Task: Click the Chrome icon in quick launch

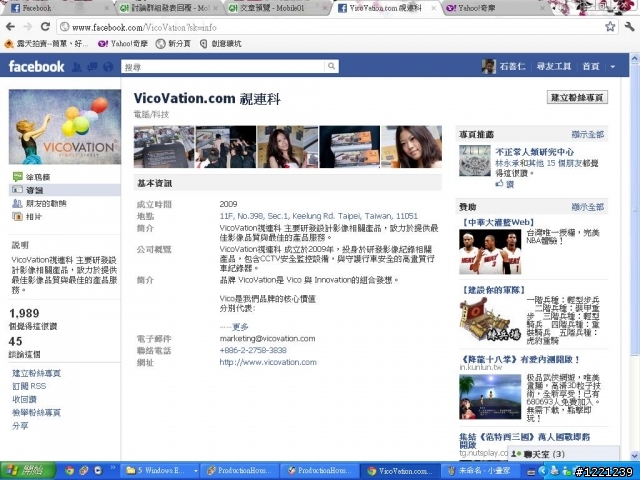Action: (x=69, y=471)
